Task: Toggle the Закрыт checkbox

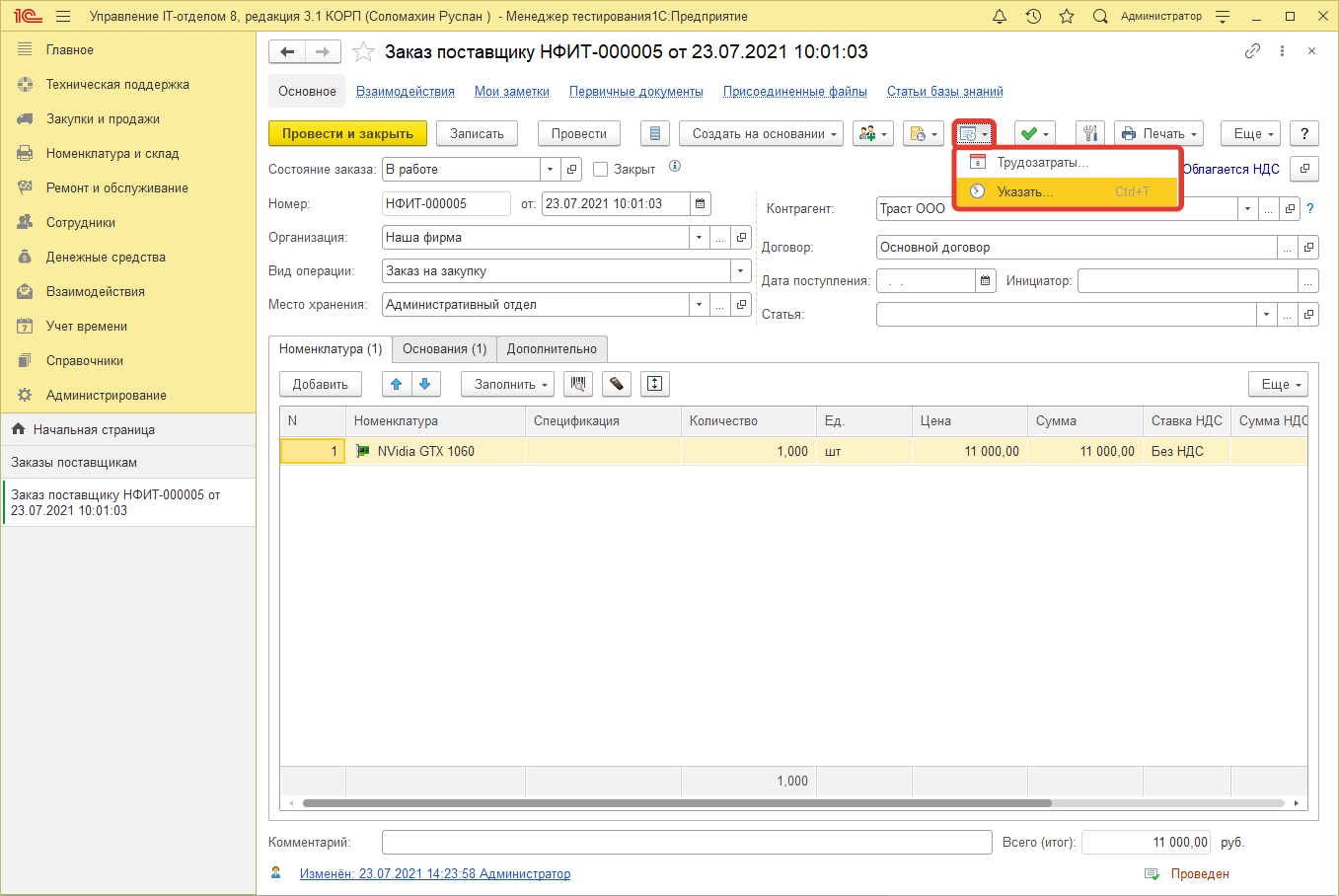Action: tap(600, 170)
